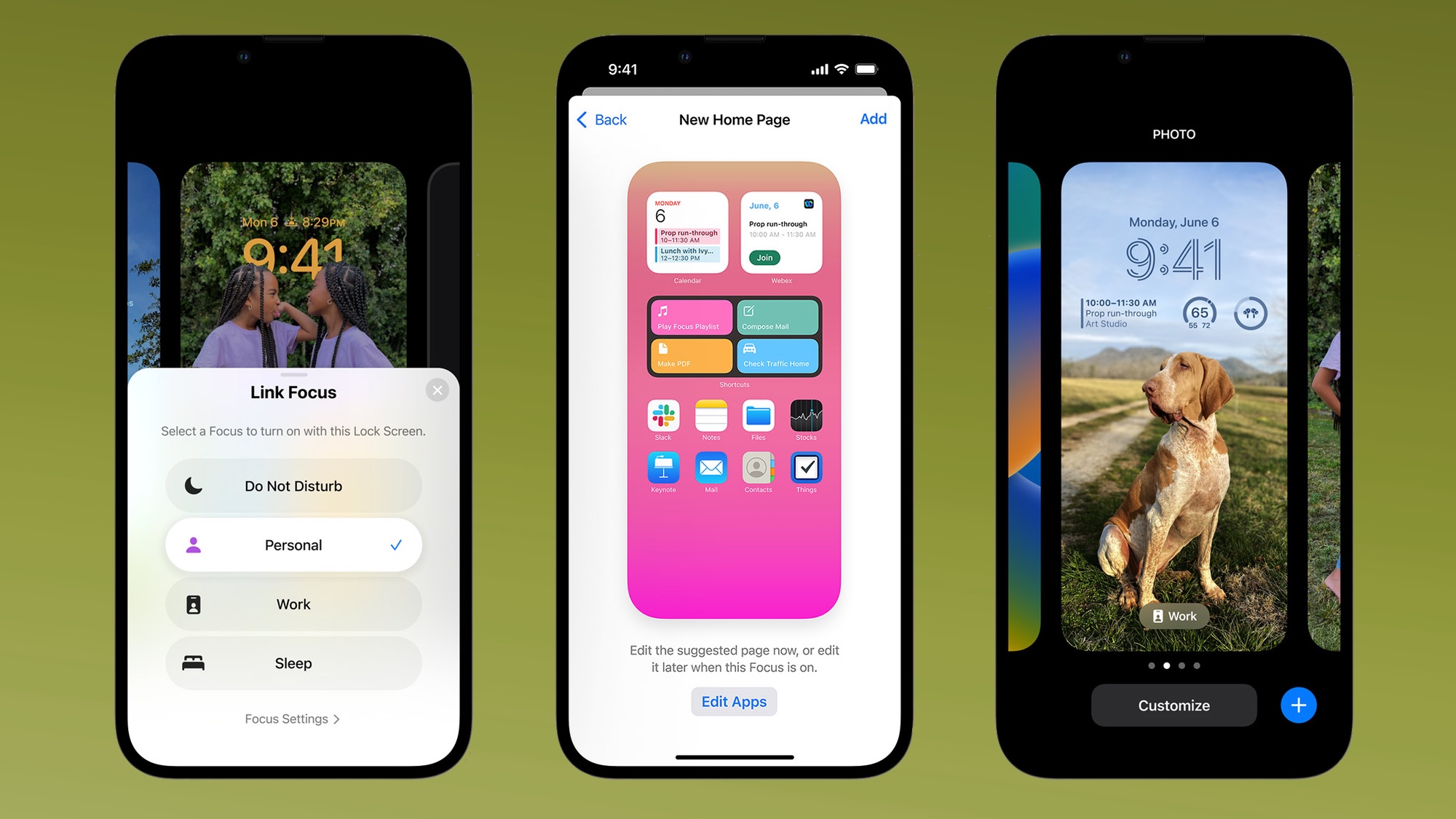Select Work focus mode
The width and height of the screenshot is (1456, 819).
291,603
